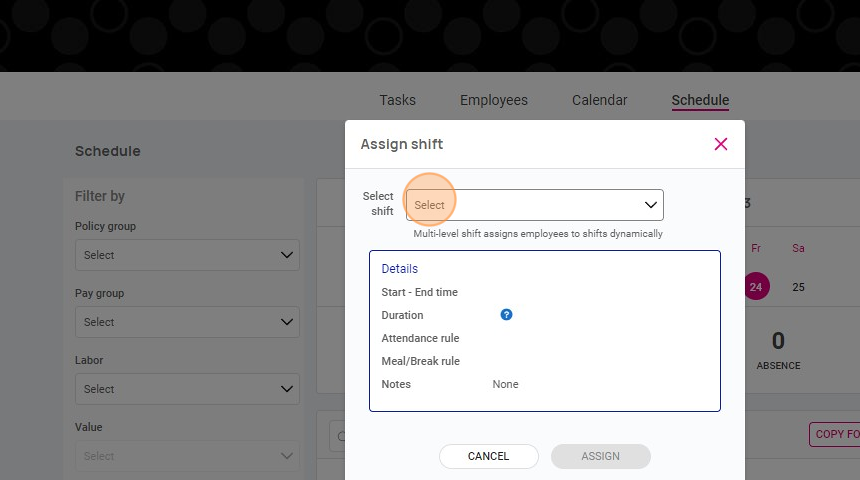Viewport: 860px width, 480px height.
Task: Expand the Policy group dropdown
Action: (188, 255)
